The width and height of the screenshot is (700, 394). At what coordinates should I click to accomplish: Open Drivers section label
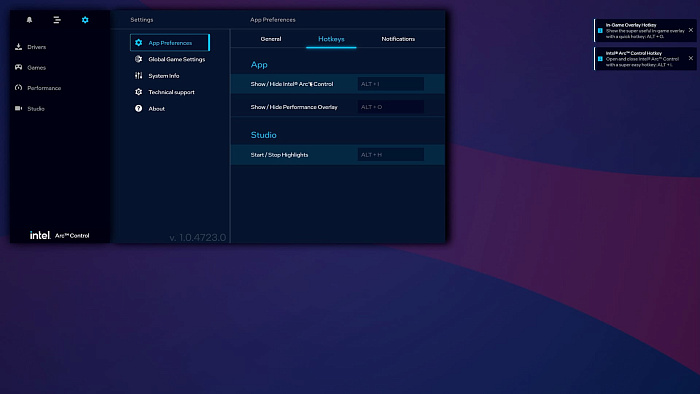pyautogui.click(x=37, y=47)
